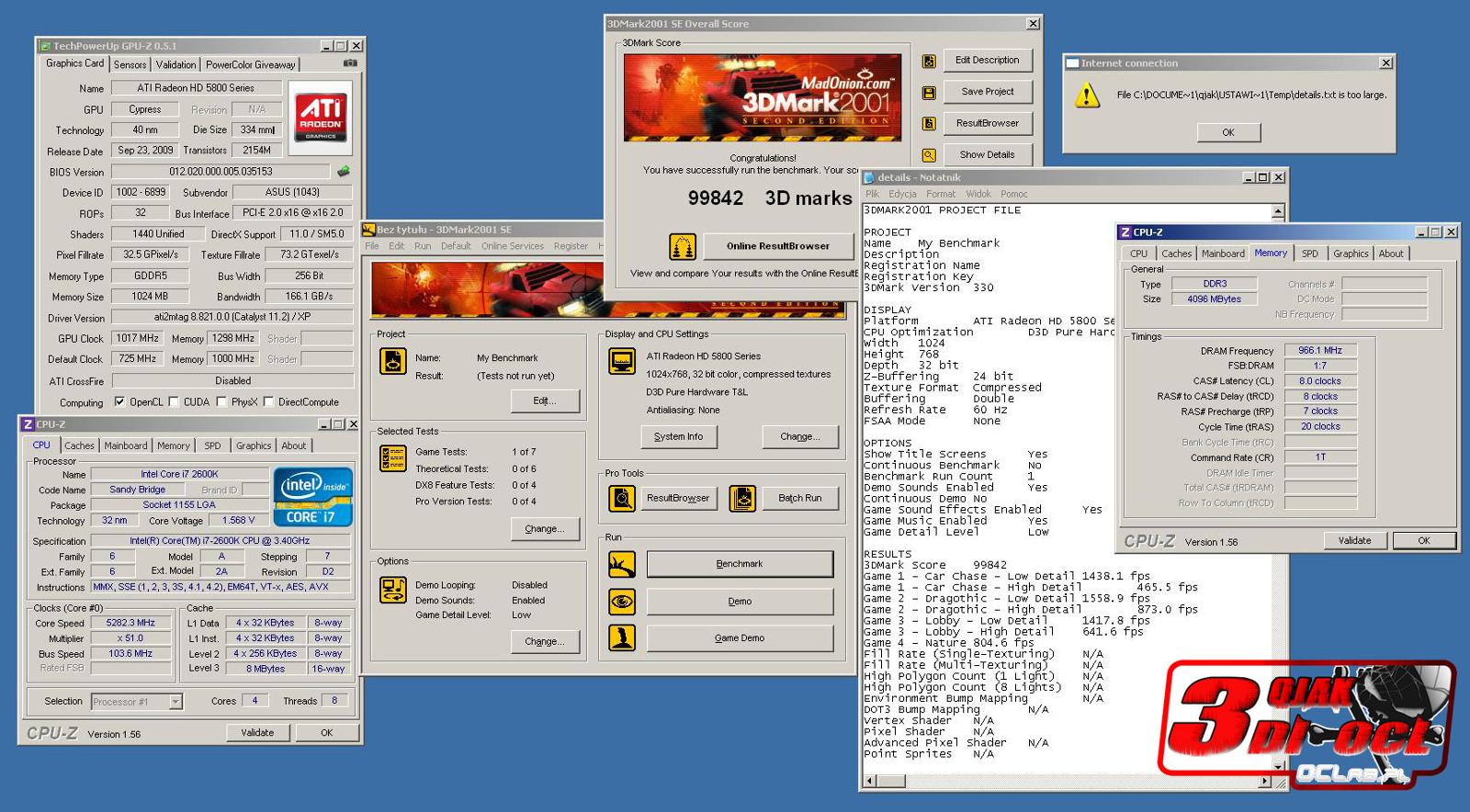Toggle the OpenCL checkbox in GPU-Z
This screenshot has height=812, width=1470.
(x=119, y=401)
